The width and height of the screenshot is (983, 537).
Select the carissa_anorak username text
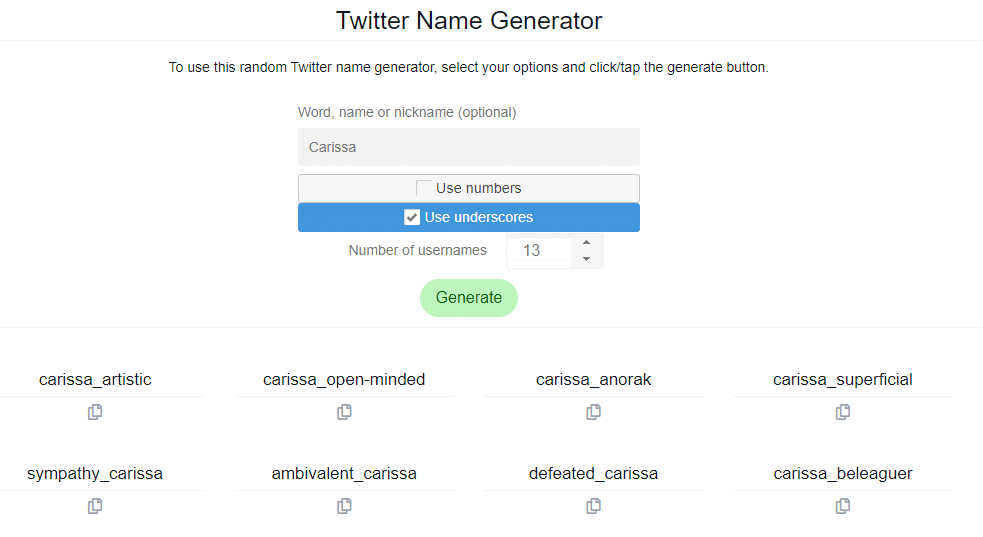coord(594,380)
